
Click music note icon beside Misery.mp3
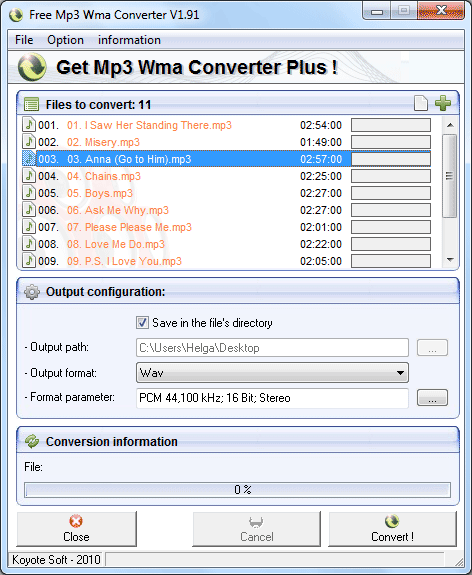coord(29,142)
